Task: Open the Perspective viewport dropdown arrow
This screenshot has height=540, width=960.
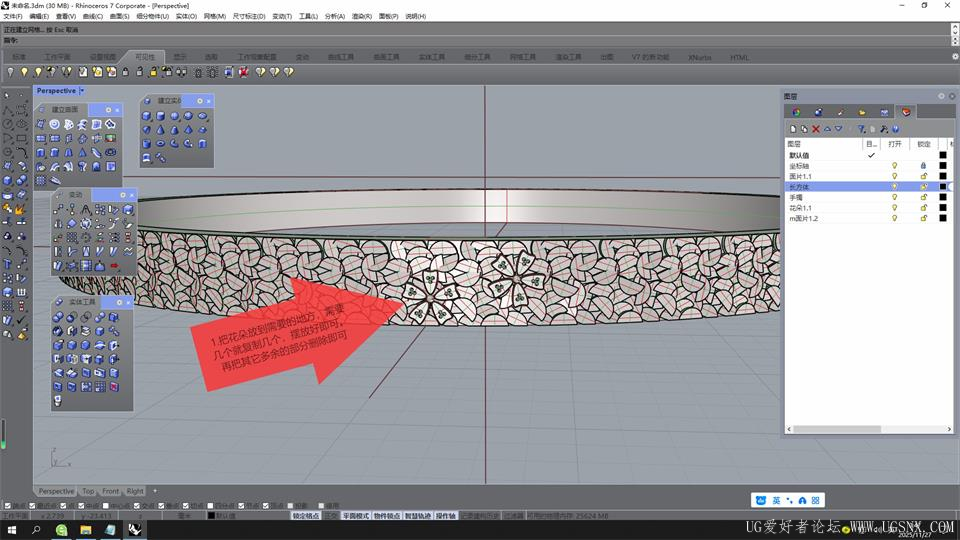Action: 82,91
